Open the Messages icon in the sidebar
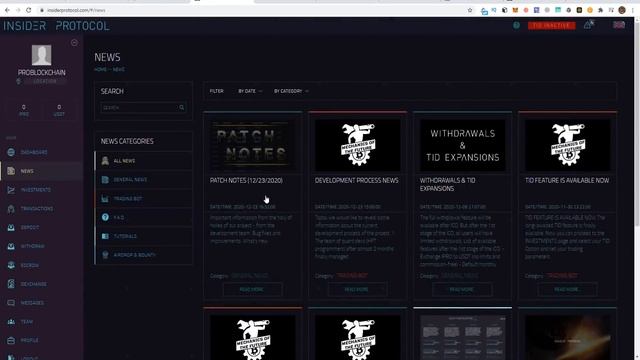640x360 pixels. pyautogui.click(x=11, y=302)
